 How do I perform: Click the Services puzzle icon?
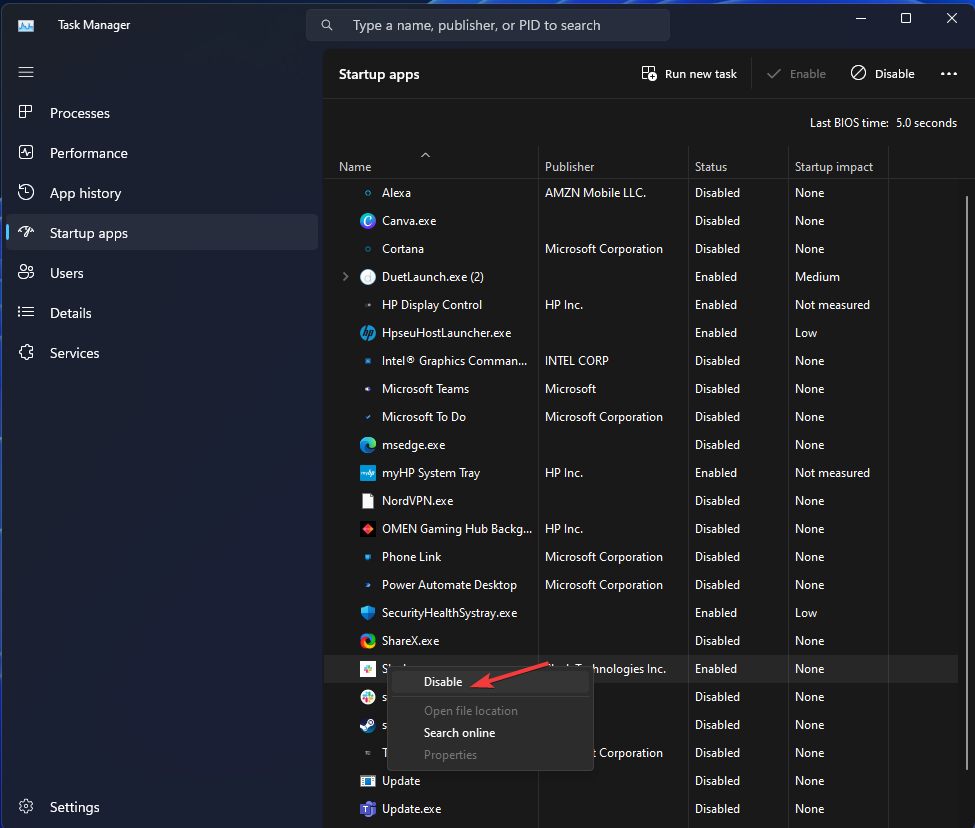(x=26, y=352)
